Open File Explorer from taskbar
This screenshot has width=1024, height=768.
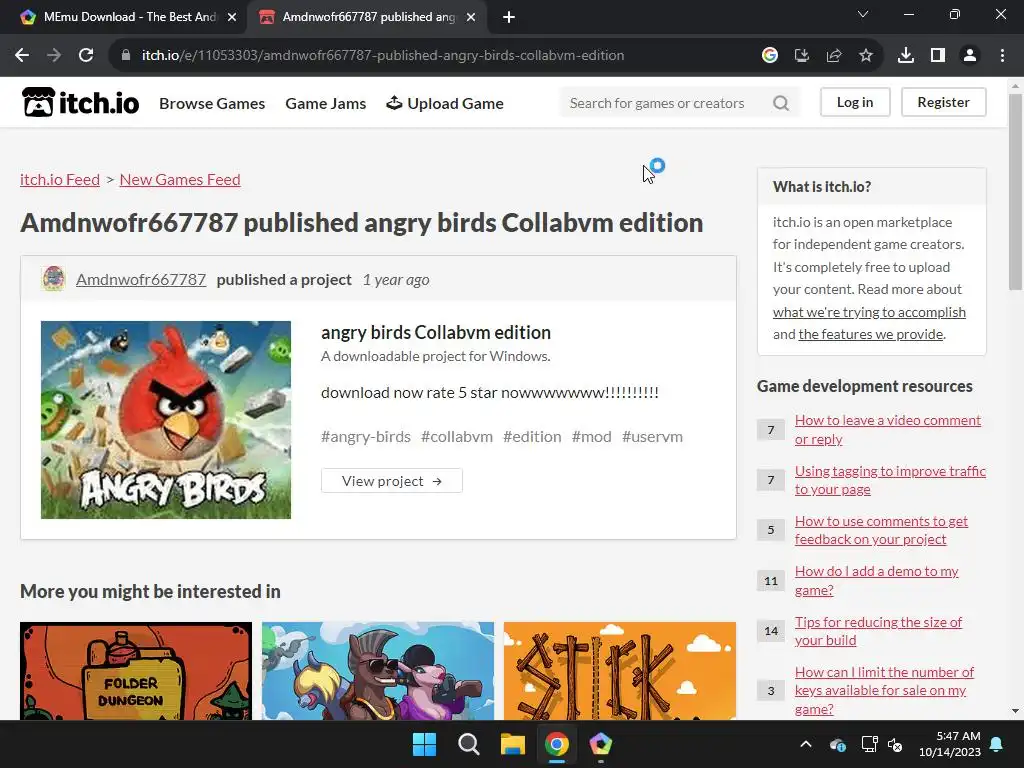(513, 744)
